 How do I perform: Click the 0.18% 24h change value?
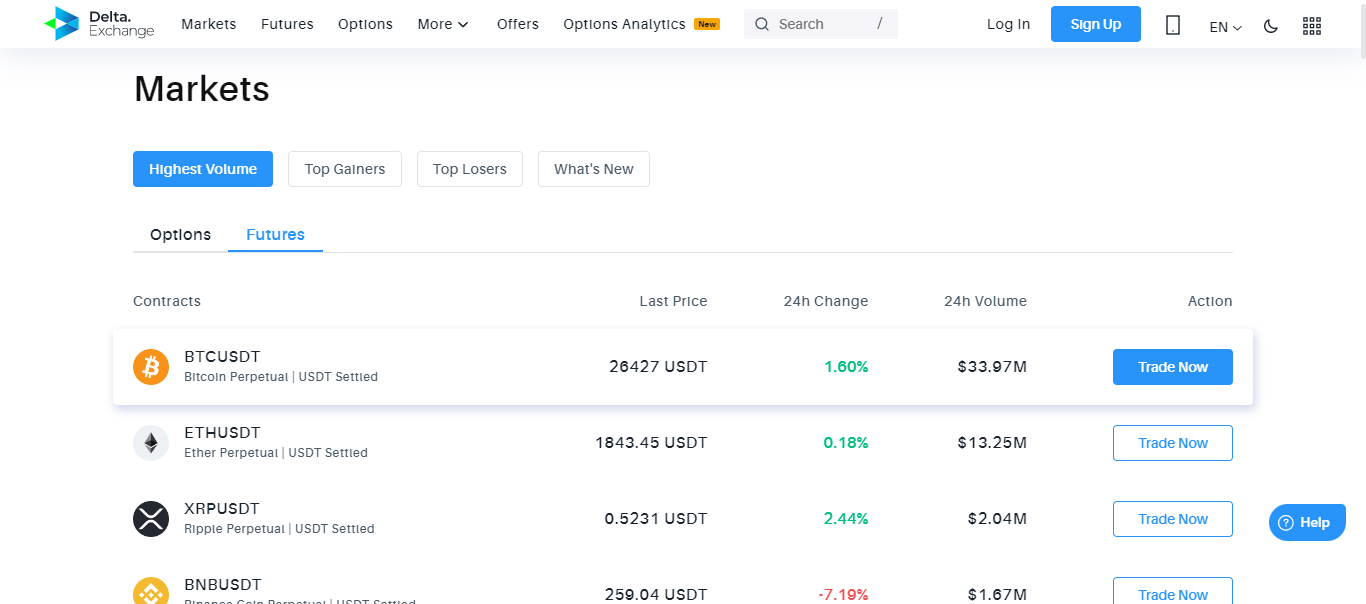(846, 443)
